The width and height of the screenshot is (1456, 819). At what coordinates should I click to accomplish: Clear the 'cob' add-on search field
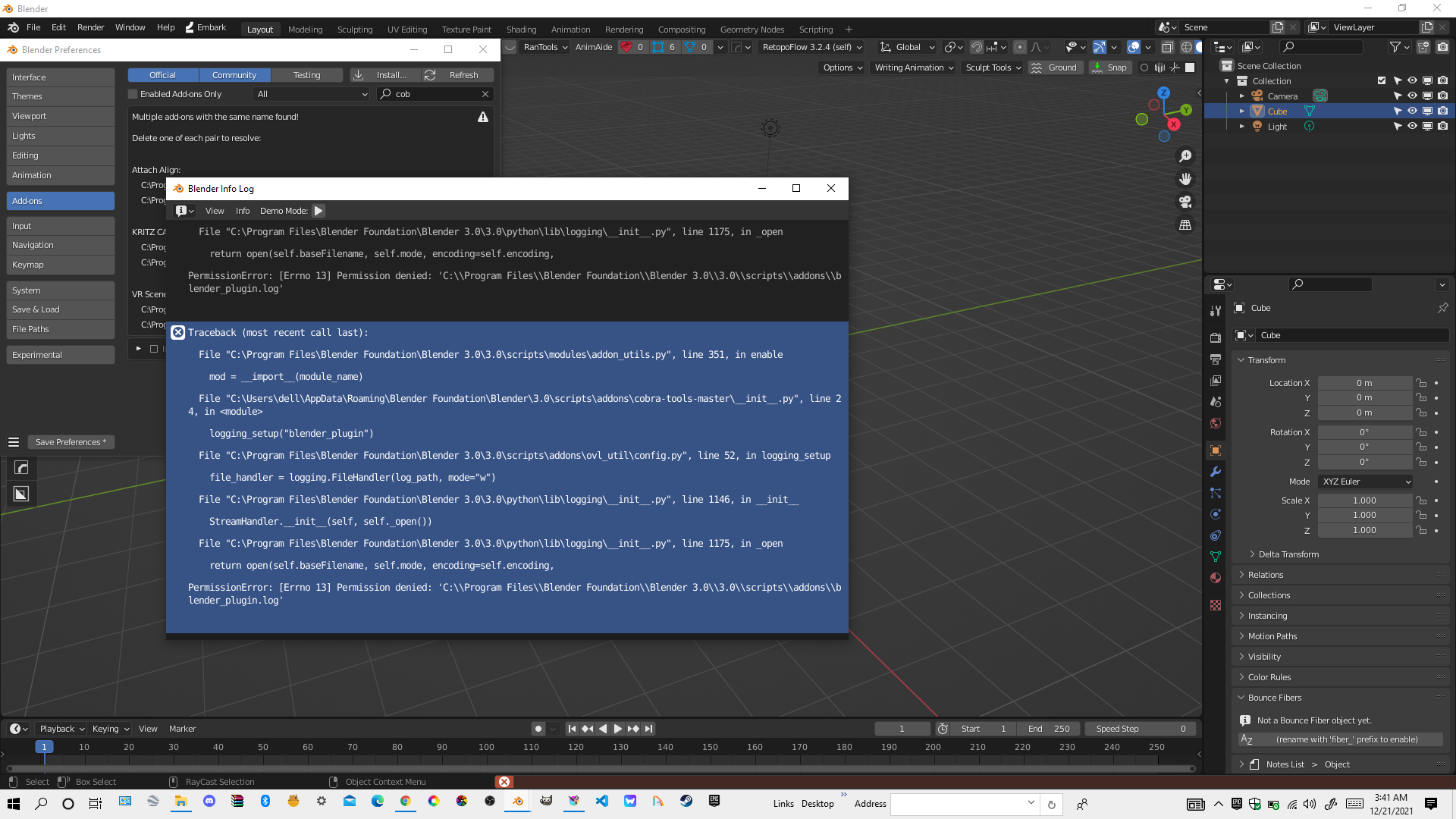coord(485,93)
